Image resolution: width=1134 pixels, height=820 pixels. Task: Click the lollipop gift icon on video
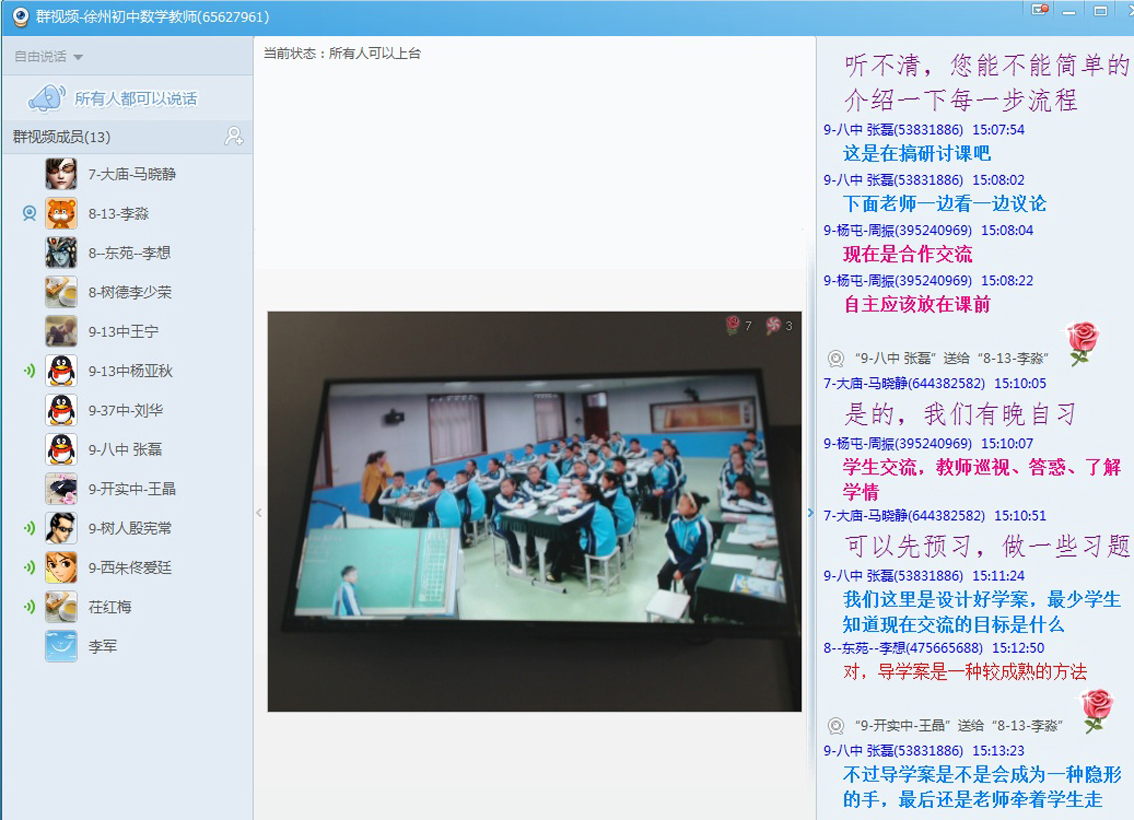772,325
